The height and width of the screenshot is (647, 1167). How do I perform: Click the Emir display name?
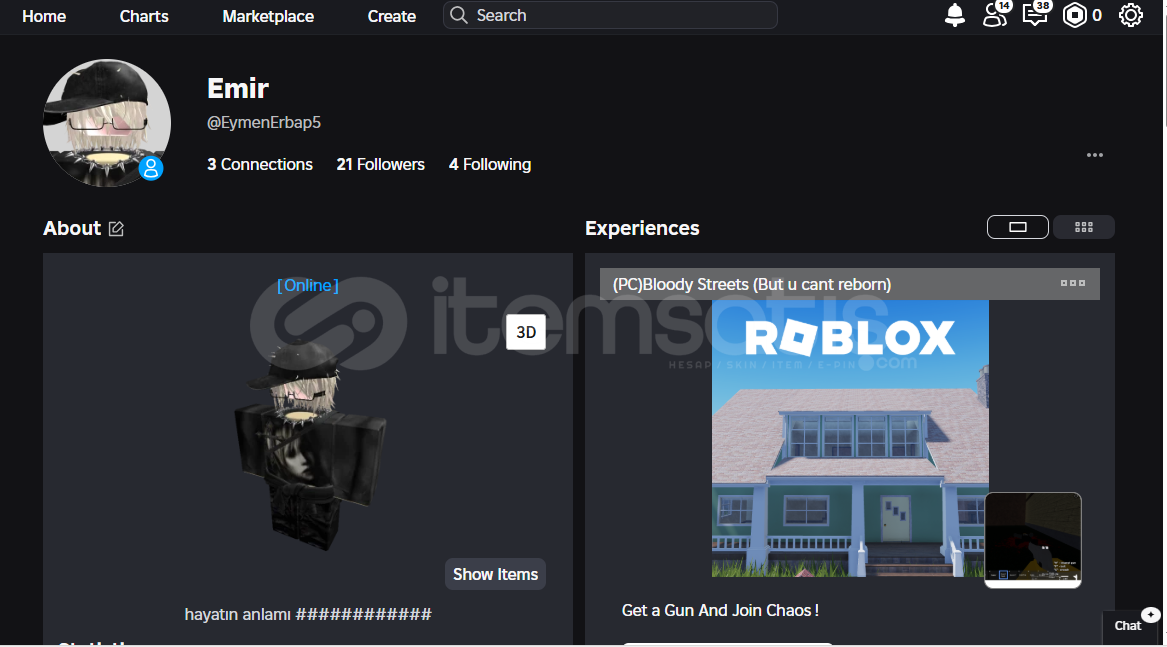(x=237, y=89)
